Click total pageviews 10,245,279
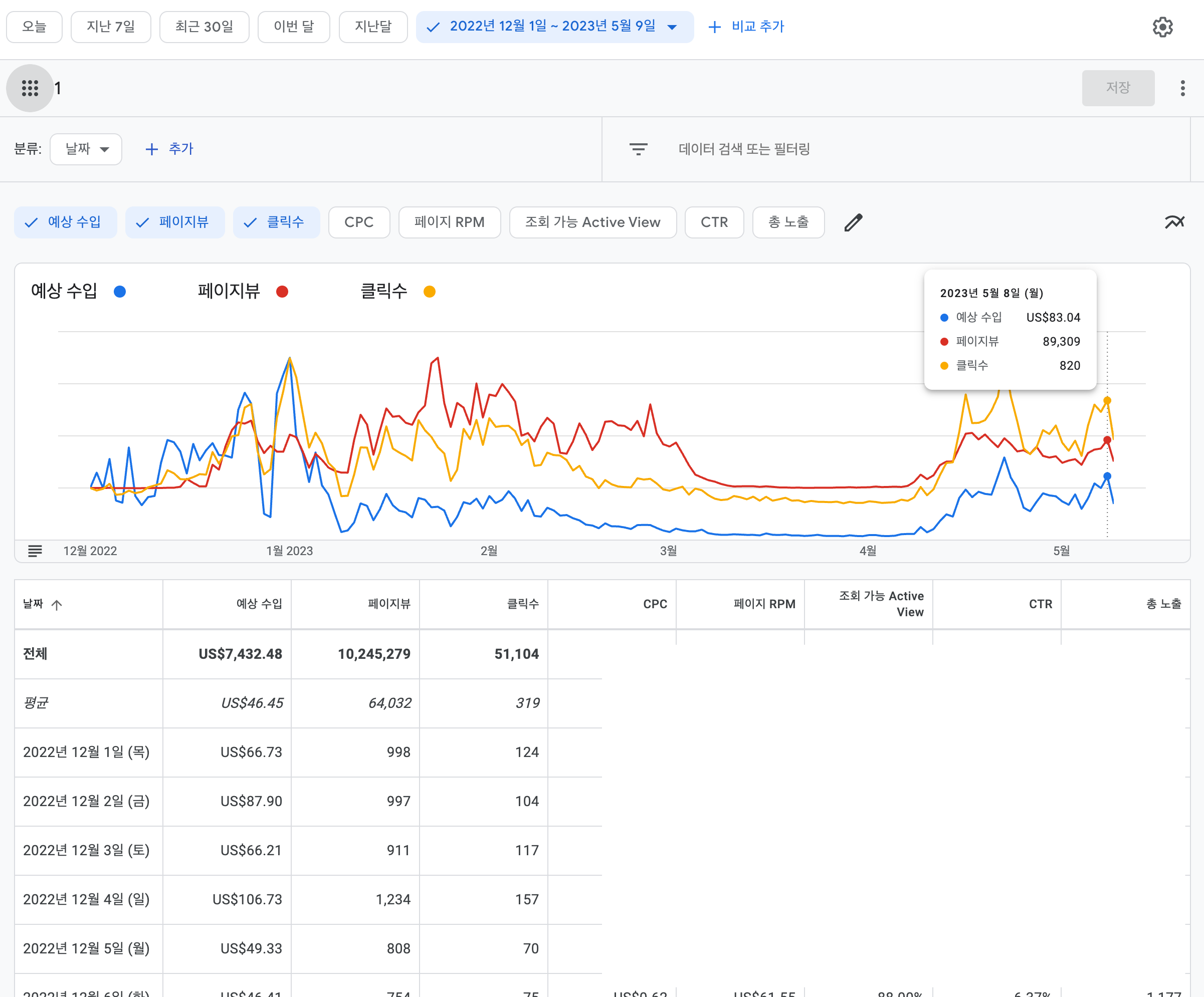This screenshot has width=1204, height=997. (374, 654)
